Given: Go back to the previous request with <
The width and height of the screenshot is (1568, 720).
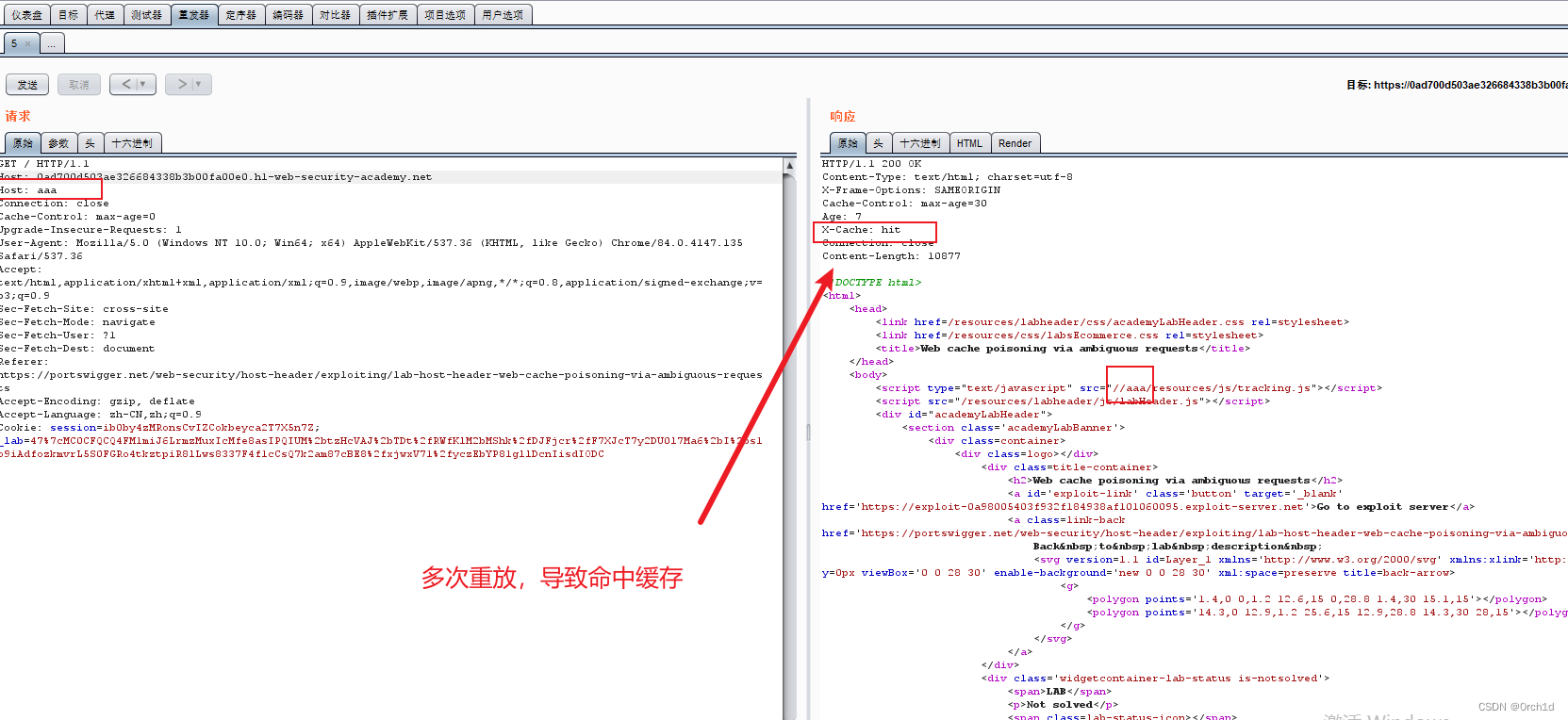Looking at the screenshot, I should pyautogui.click(x=125, y=84).
